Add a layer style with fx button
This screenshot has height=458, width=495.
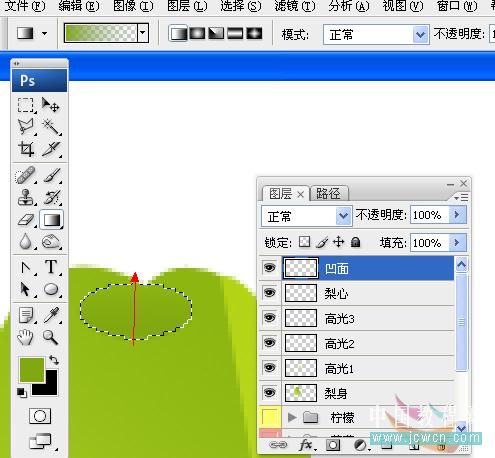(306, 445)
